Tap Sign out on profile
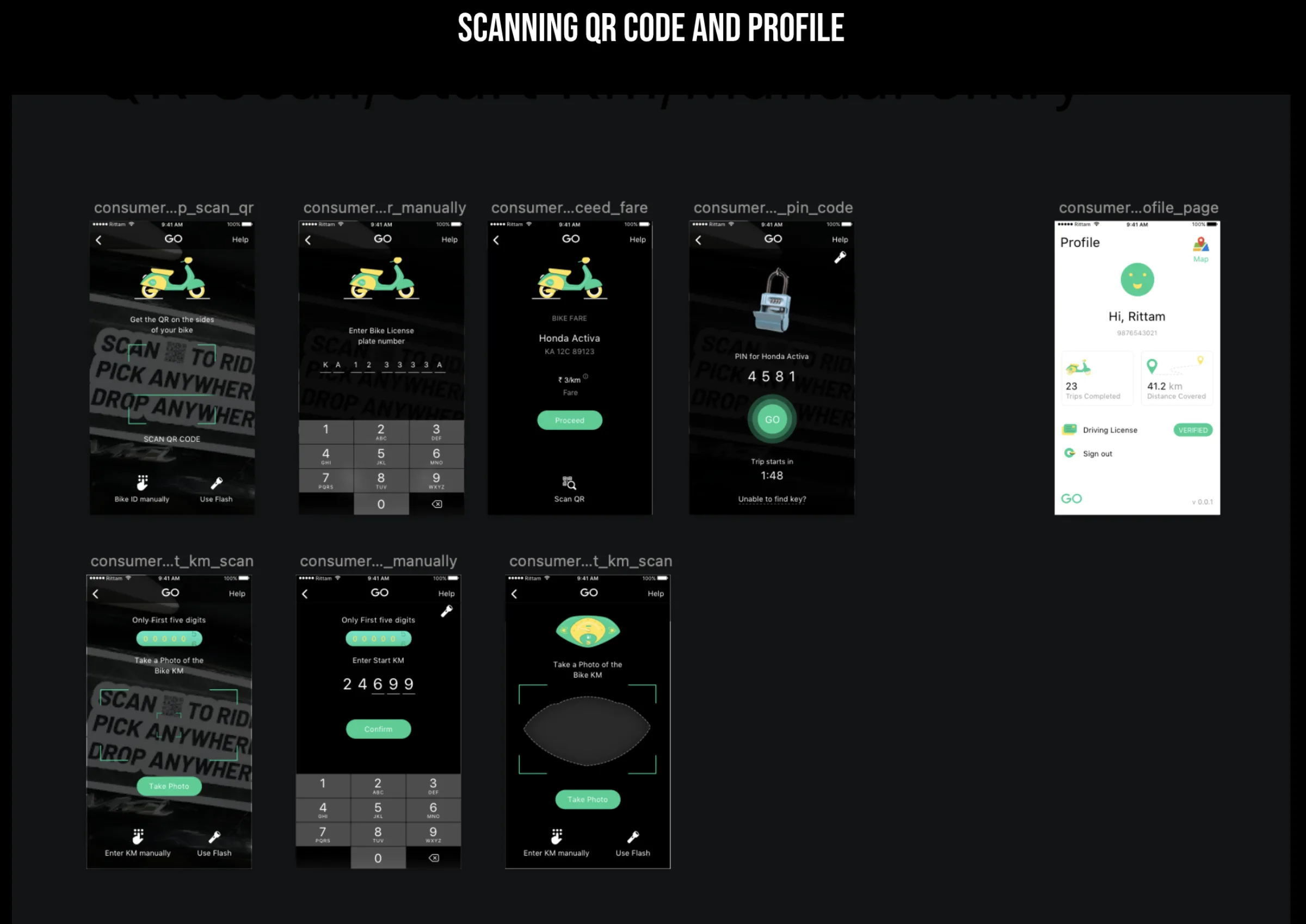The width and height of the screenshot is (1306, 924). [x=1088, y=453]
